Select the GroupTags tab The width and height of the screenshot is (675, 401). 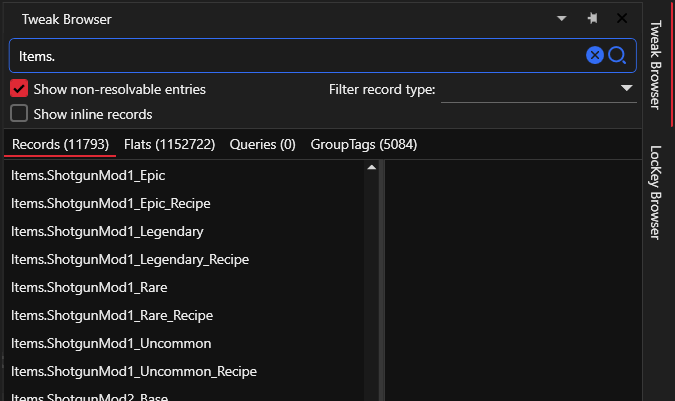pos(363,144)
